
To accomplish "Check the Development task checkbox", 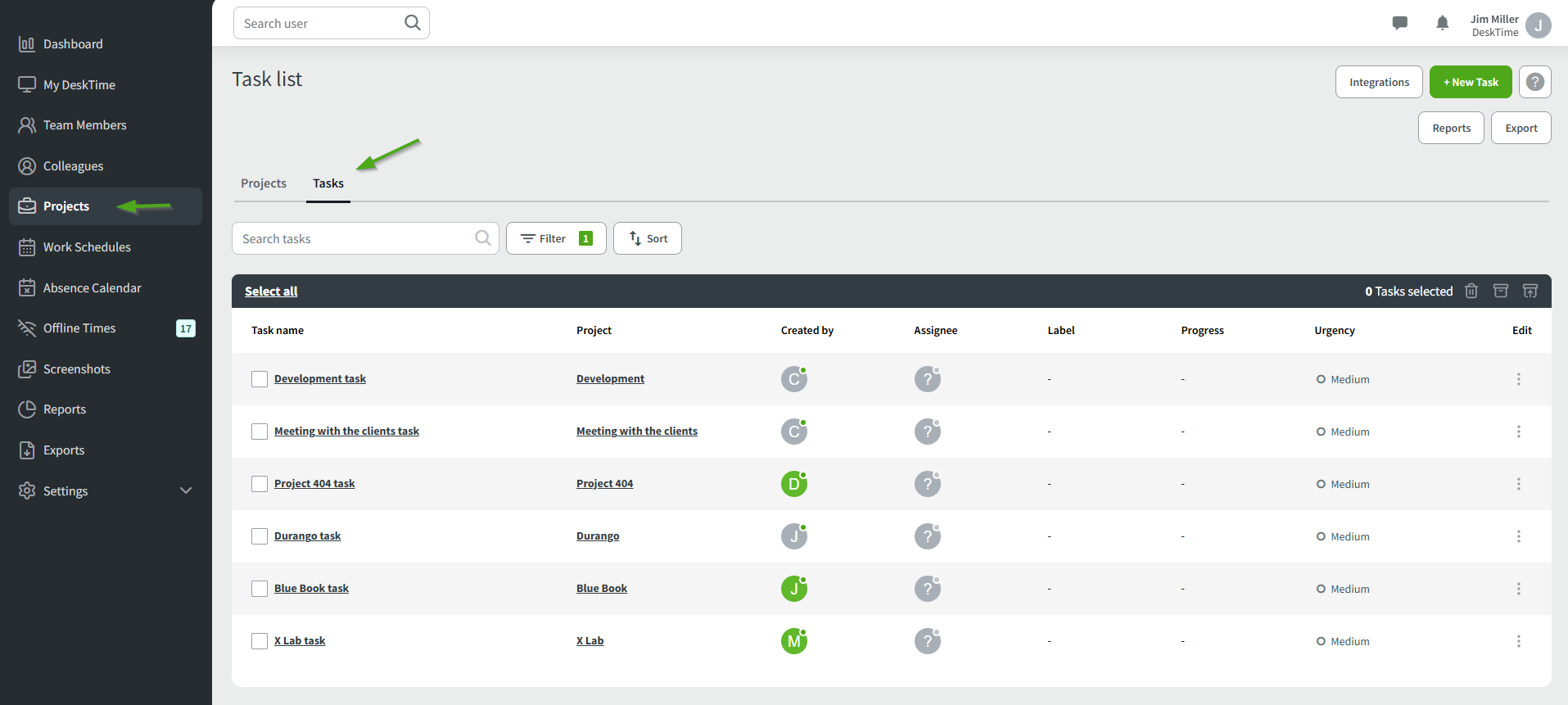I will click(260, 379).
